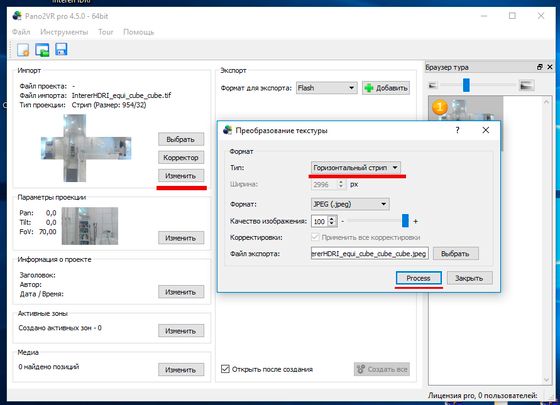Click the panorama thumbnail numbered 1

point(465,109)
